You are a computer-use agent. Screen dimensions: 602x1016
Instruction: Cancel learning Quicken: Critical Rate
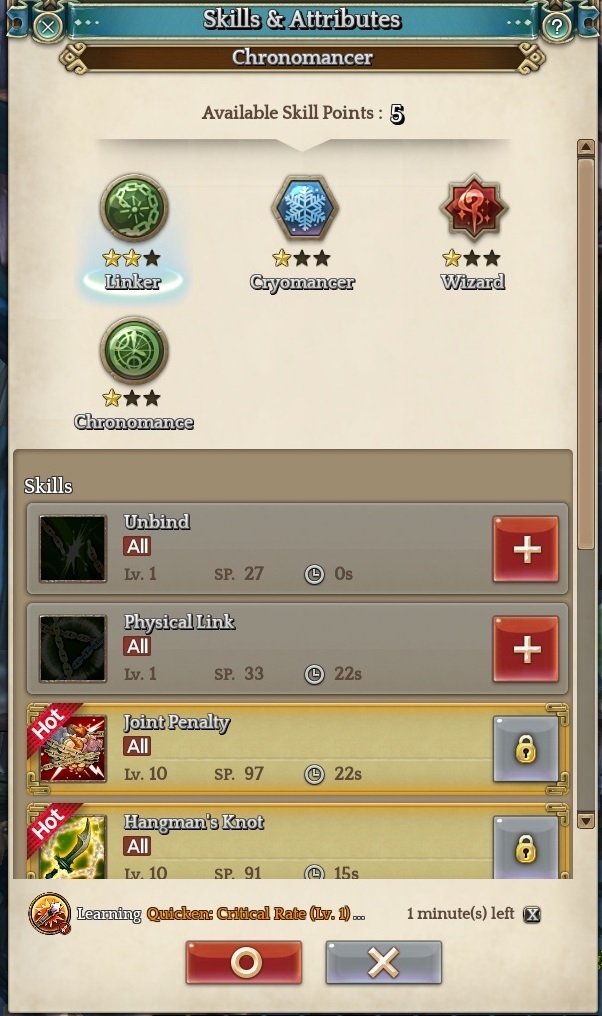pos(532,914)
